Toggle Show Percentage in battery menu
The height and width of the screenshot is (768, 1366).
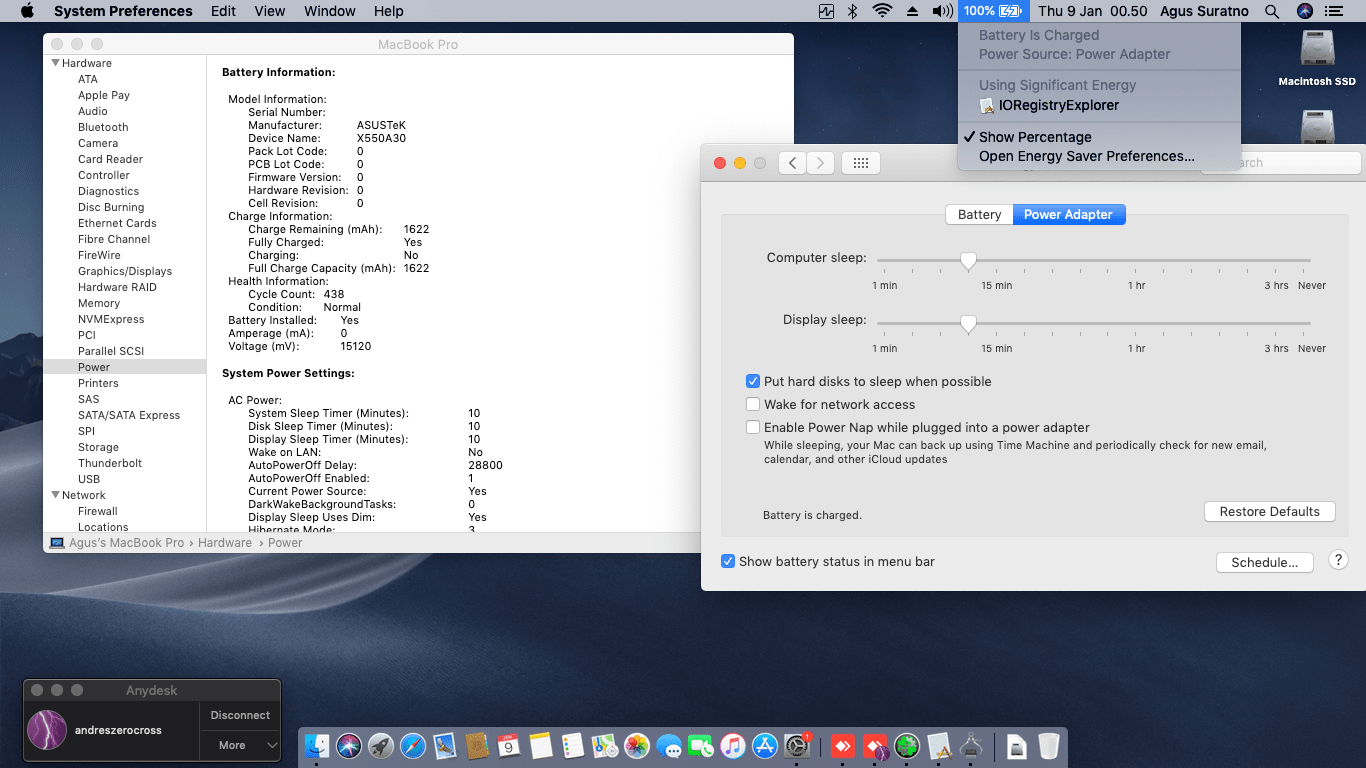tap(1035, 137)
